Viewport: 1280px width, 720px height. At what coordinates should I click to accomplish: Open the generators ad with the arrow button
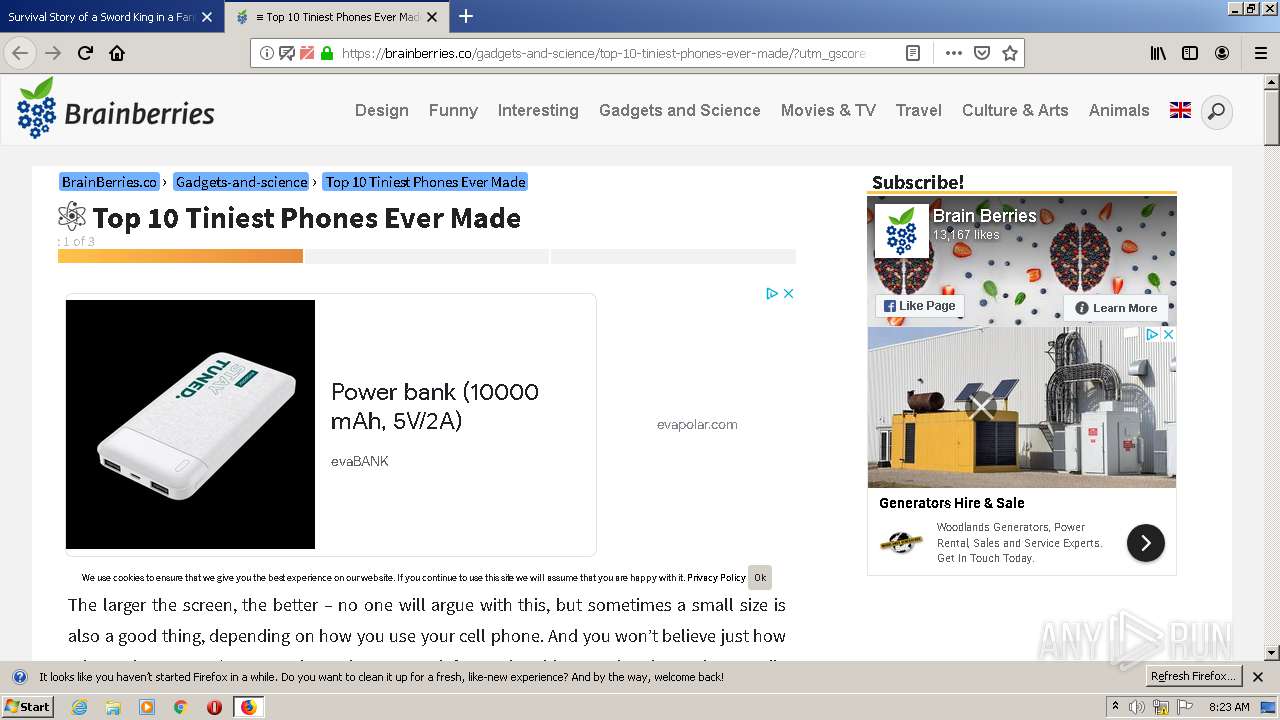(1146, 543)
